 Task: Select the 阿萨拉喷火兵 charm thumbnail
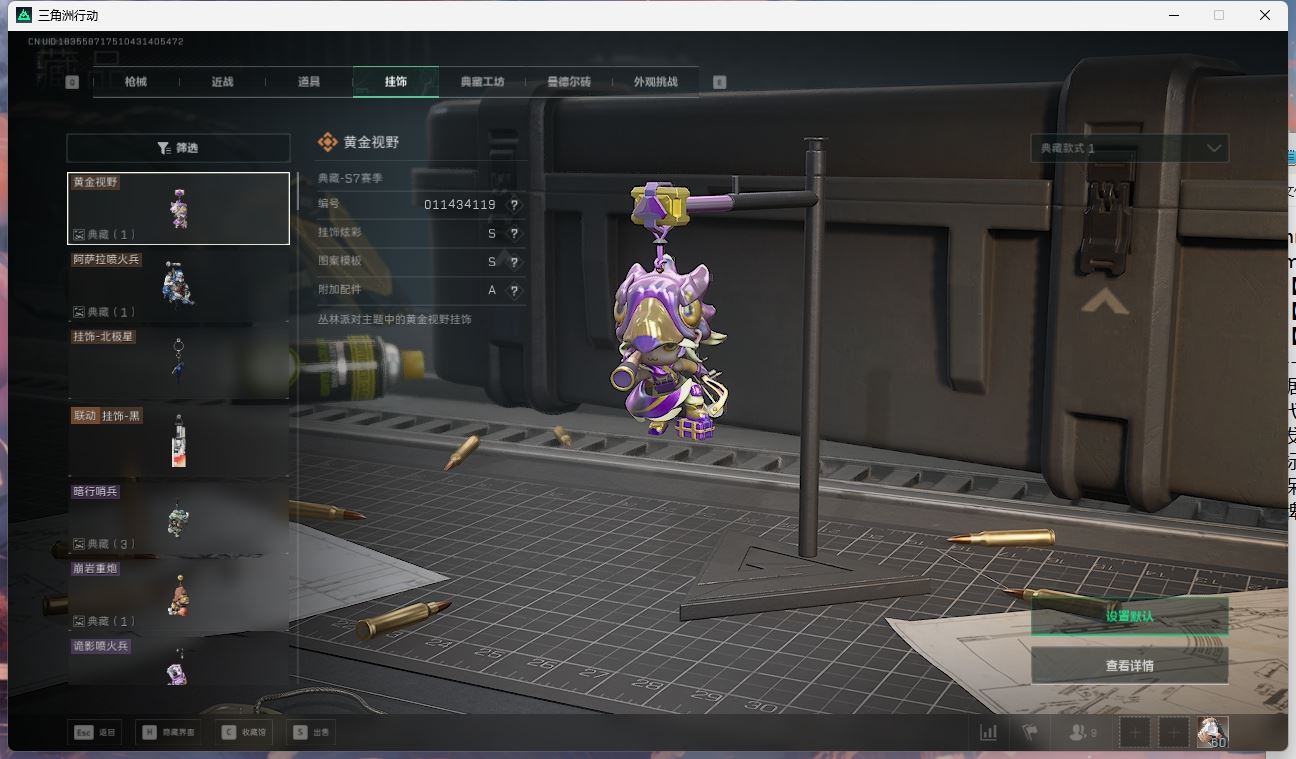tap(178, 285)
